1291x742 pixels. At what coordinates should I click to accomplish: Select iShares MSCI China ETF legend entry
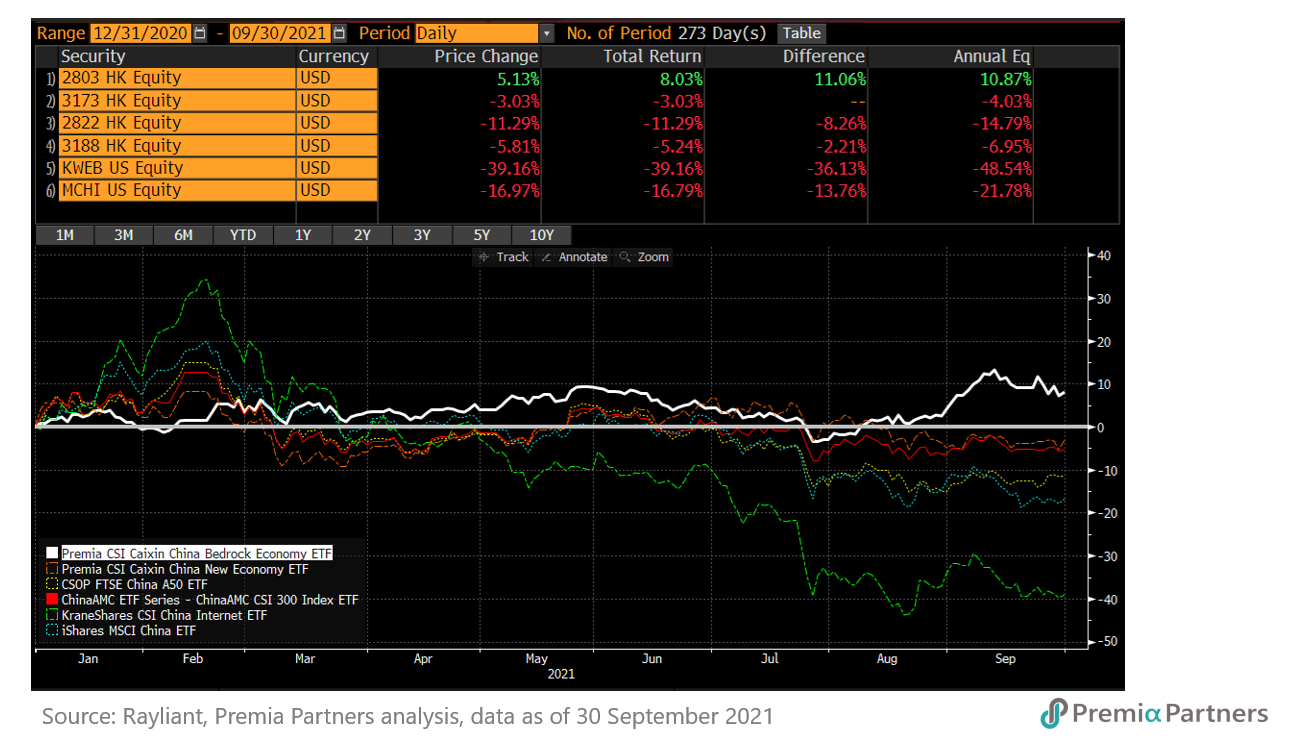[129, 631]
